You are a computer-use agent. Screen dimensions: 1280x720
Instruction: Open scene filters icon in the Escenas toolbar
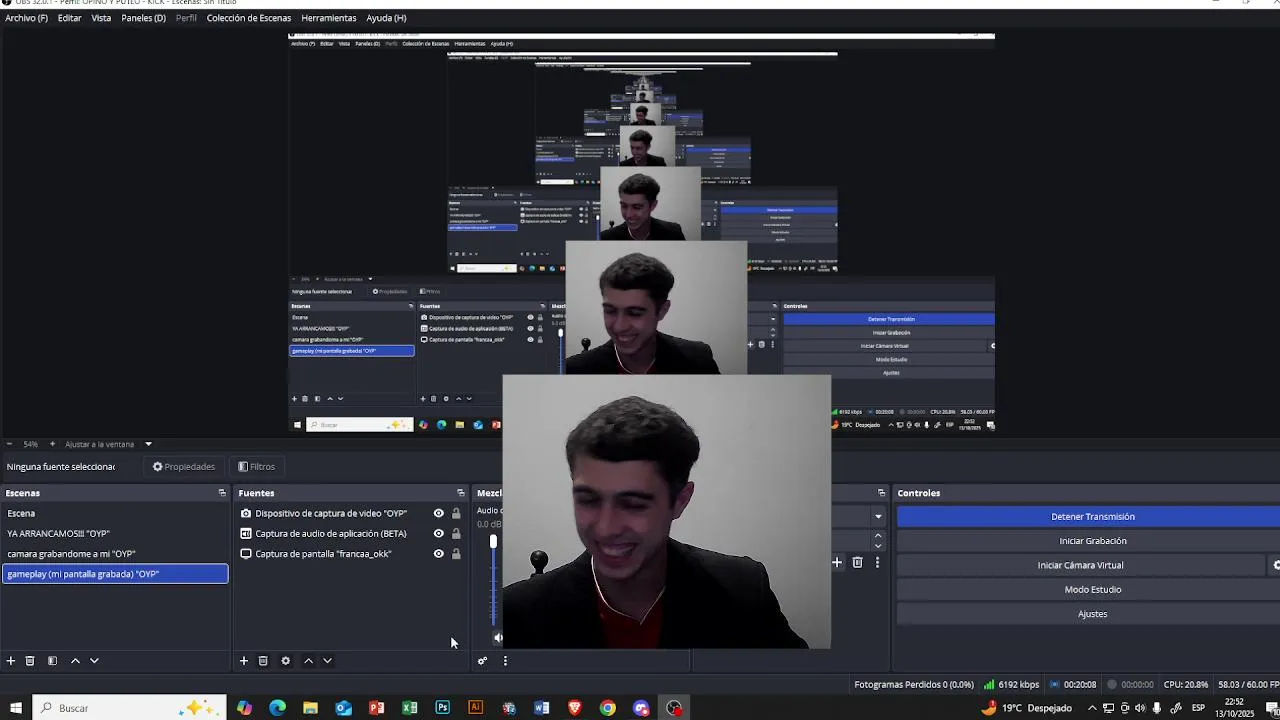tap(52, 661)
